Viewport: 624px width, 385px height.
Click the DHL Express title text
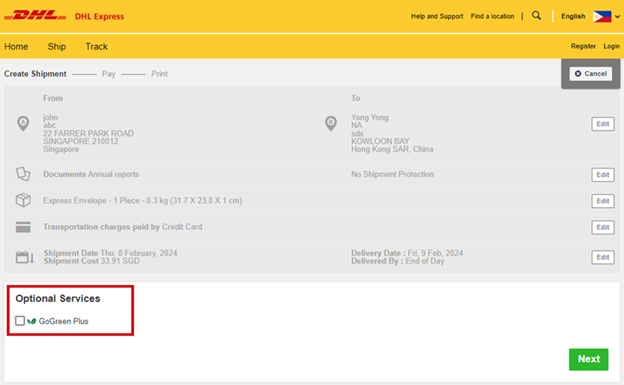pyautogui.click(x=99, y=16)
